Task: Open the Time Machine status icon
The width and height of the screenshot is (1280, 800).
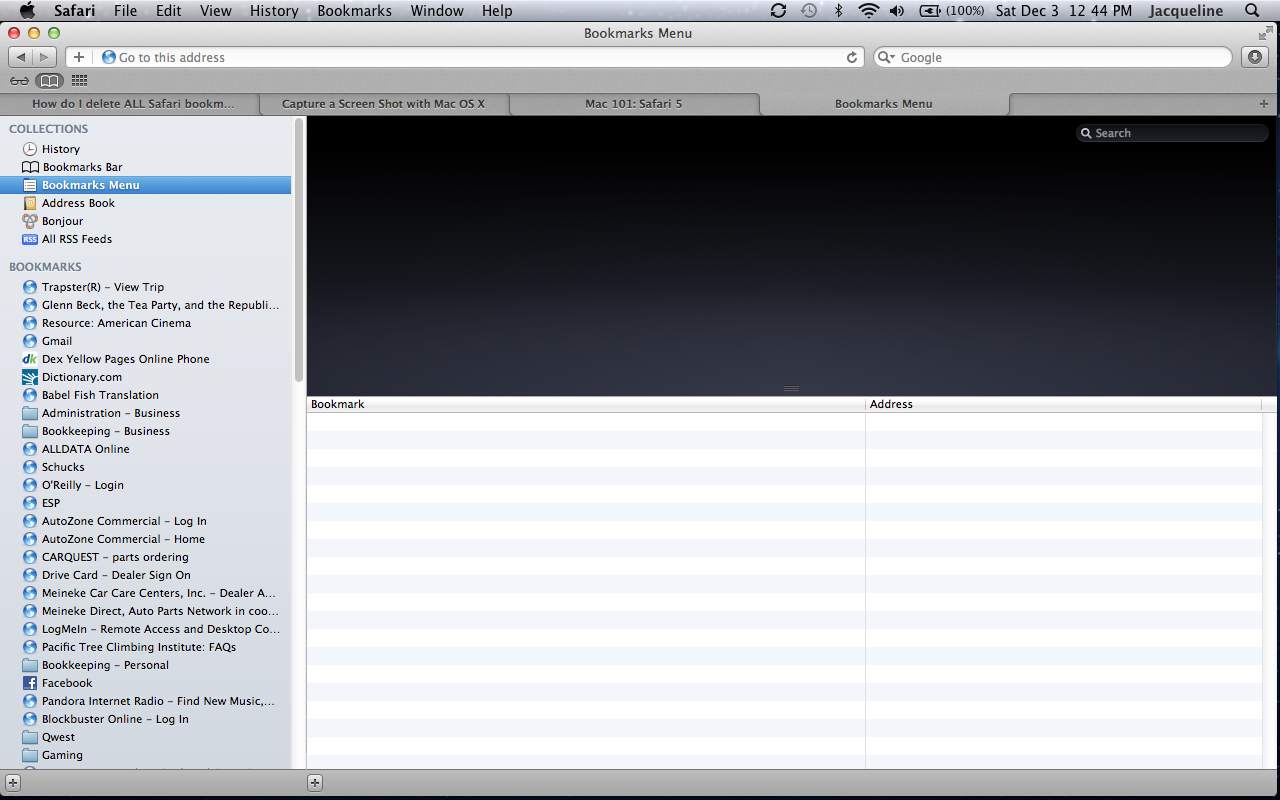Action: coord(808,11)
